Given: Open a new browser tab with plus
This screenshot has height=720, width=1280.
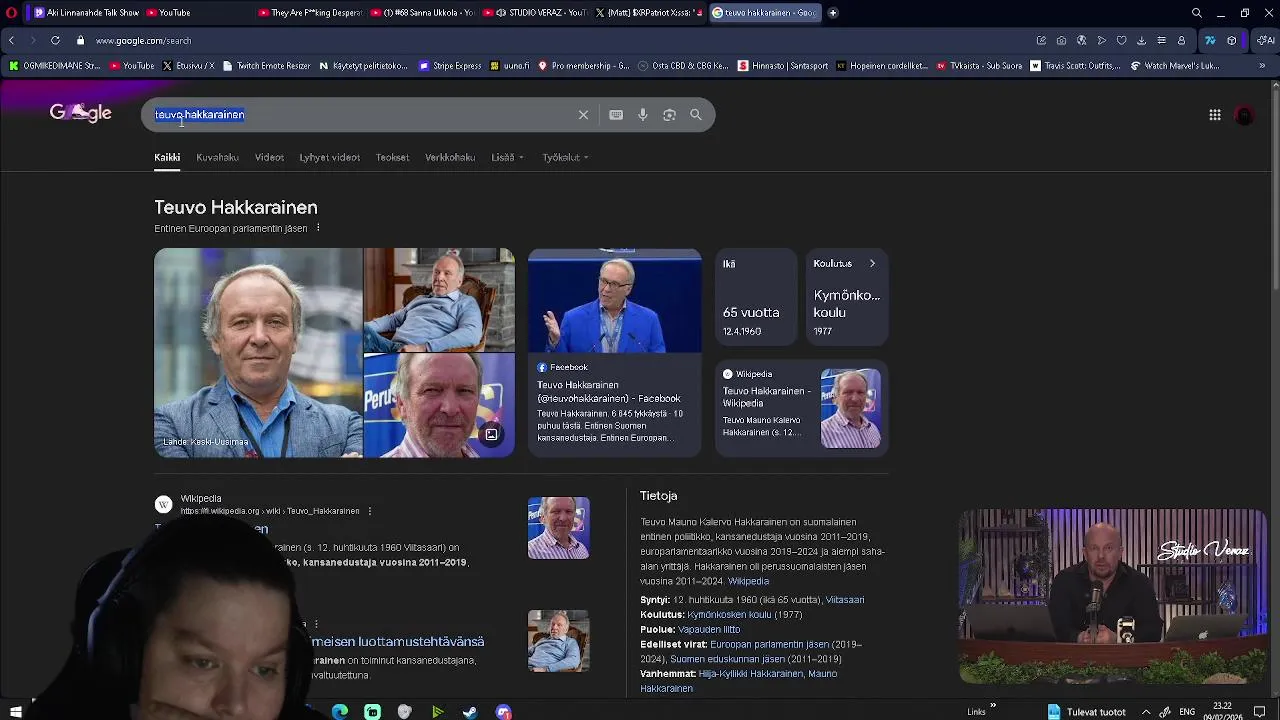Looking at the screenshot, I should [x=832, y=13].
